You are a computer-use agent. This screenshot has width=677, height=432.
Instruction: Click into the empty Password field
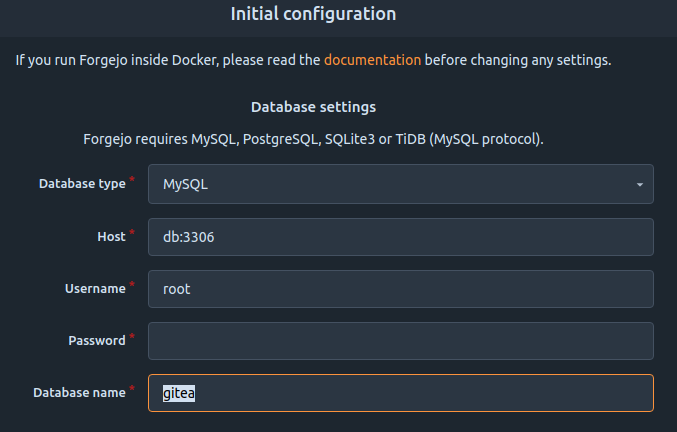pyautogui.click(x=401, y=341)
